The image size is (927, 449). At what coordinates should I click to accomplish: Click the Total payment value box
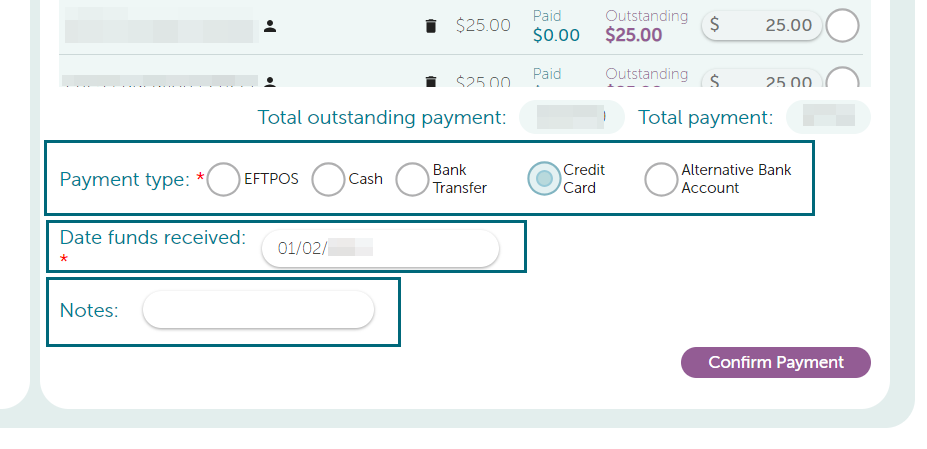tap(828, 117)
